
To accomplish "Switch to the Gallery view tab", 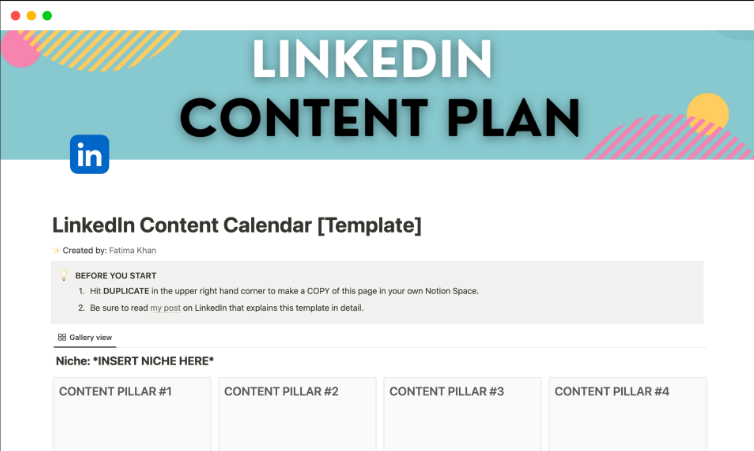I will click(85, 338).
